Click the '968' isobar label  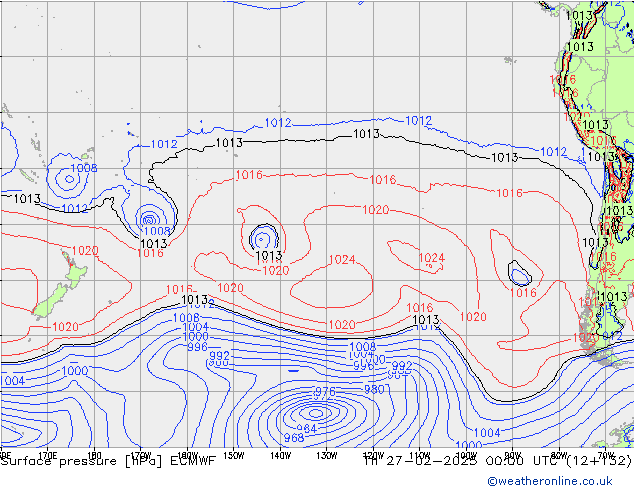pyautogui.click(x=294, y=438)
